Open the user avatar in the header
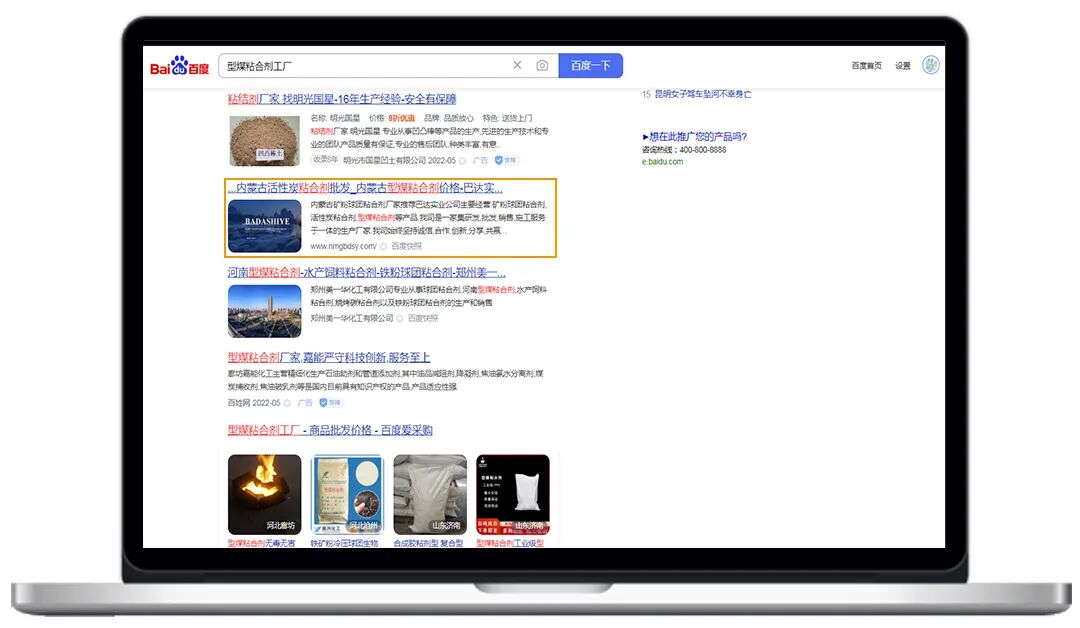 click(x=931, y=65)
